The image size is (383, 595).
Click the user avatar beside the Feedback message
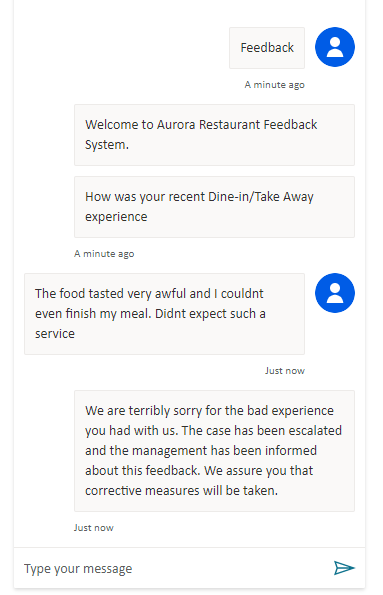[335, 47]
